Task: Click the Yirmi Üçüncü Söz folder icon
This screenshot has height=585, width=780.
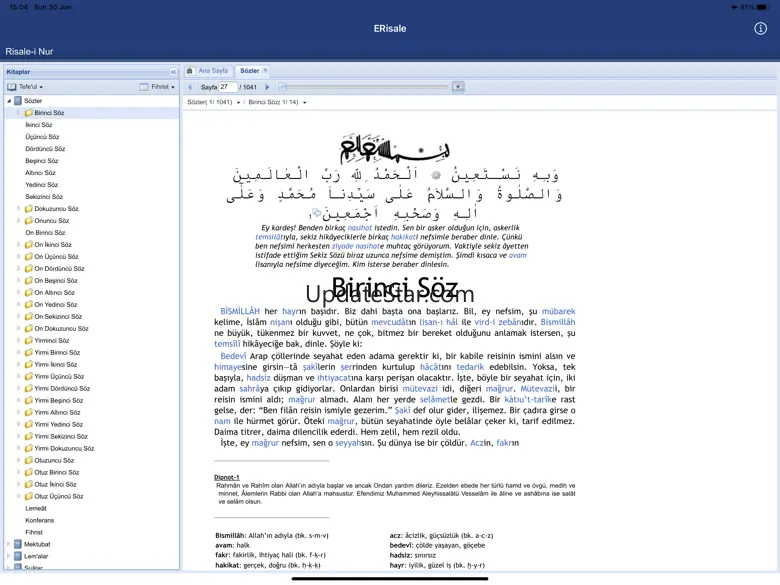Action: pyautogui.click(x=29, y=376)
